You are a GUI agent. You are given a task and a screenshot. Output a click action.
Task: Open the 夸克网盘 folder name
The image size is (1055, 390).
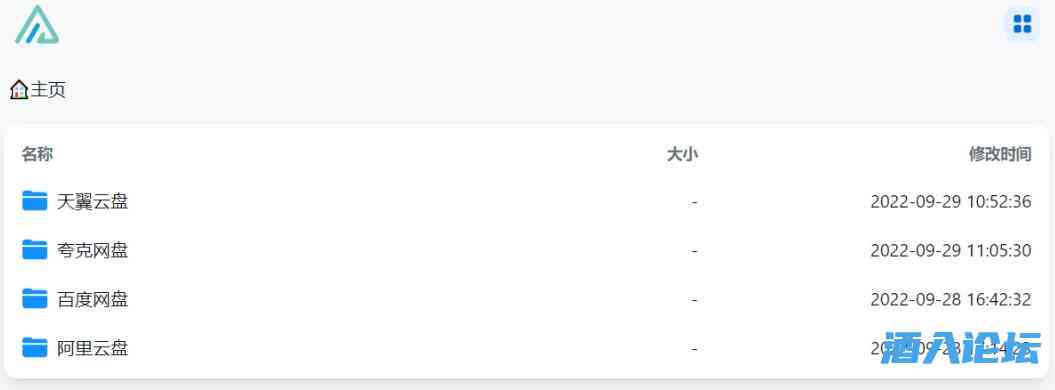tap(92, 250)
